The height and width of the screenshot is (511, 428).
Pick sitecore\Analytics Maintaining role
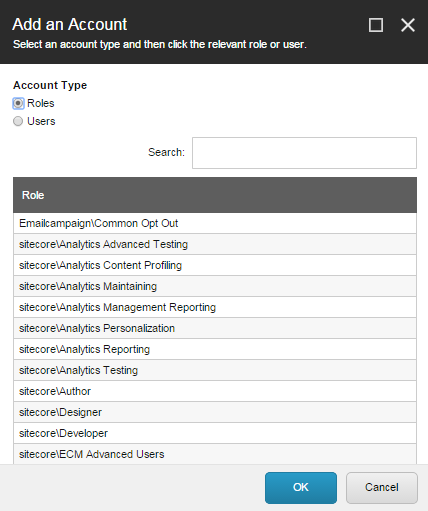tap(215, 286)
